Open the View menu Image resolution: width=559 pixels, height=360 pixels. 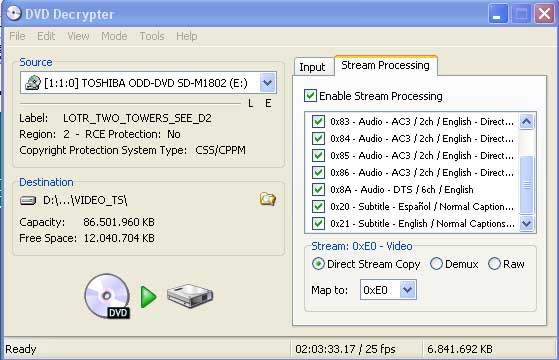(78, 36)
